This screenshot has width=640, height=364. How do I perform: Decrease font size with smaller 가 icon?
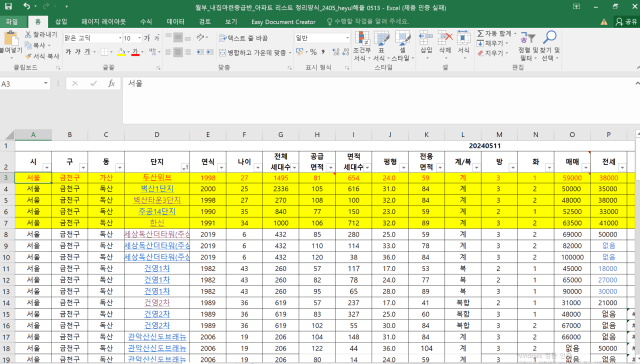pyautogui.click(x=157, y=38)
